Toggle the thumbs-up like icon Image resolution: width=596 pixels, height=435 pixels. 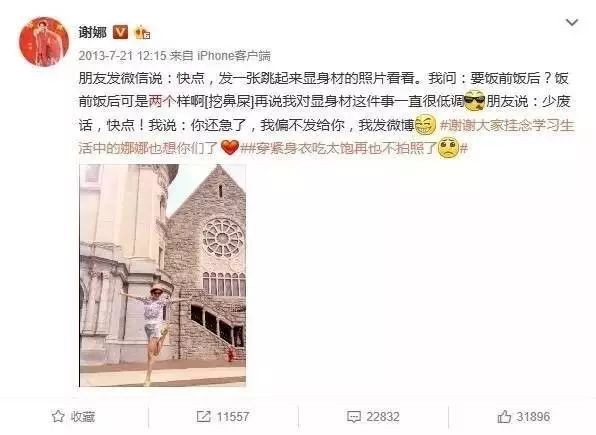tap(504, 416)
